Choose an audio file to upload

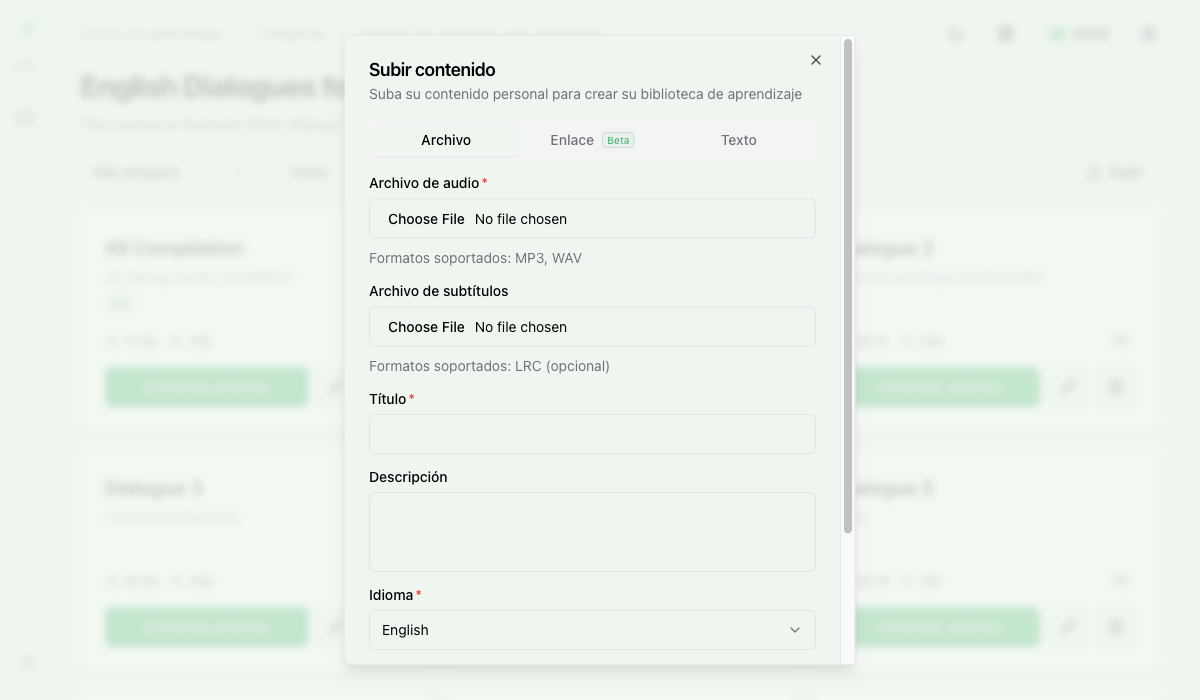click(x=427, y=219)
